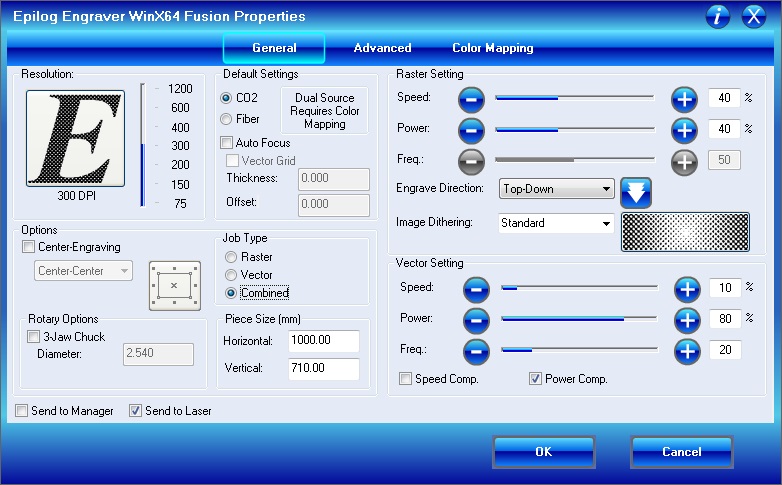
Task: Open the Engrave Direction dropdown
Action: (x=557, y=189)
